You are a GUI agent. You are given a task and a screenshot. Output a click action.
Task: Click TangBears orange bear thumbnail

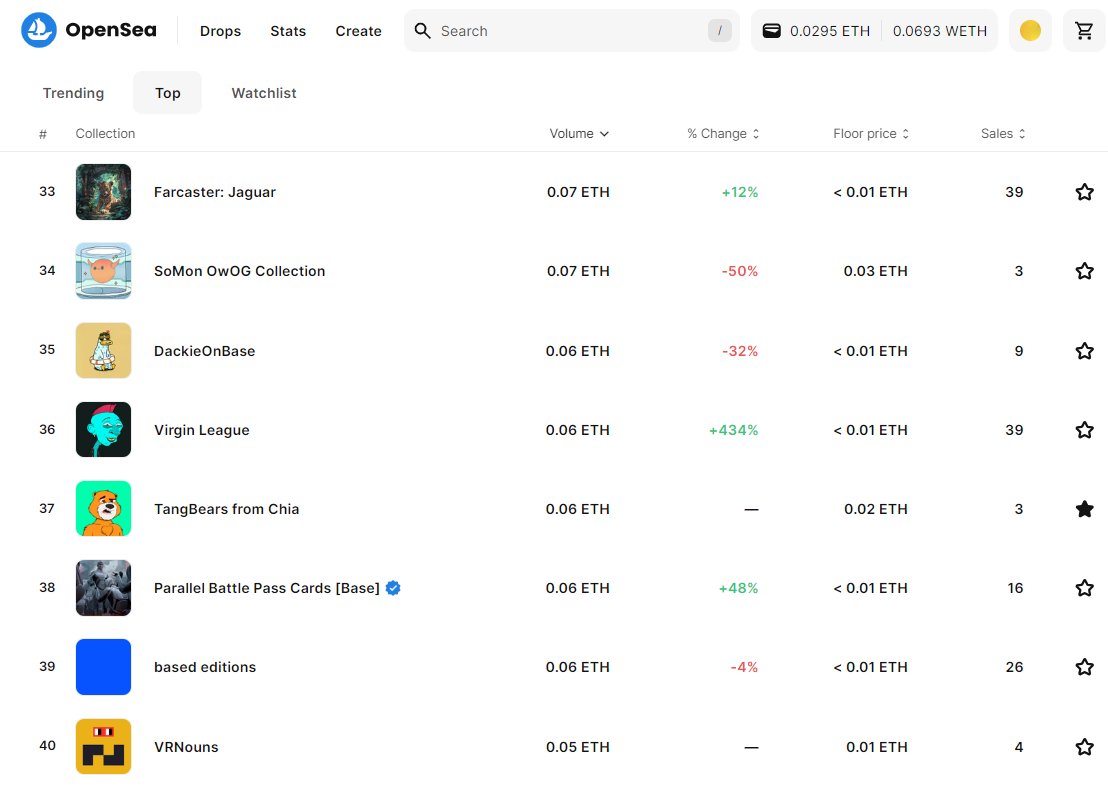point(103,509)
